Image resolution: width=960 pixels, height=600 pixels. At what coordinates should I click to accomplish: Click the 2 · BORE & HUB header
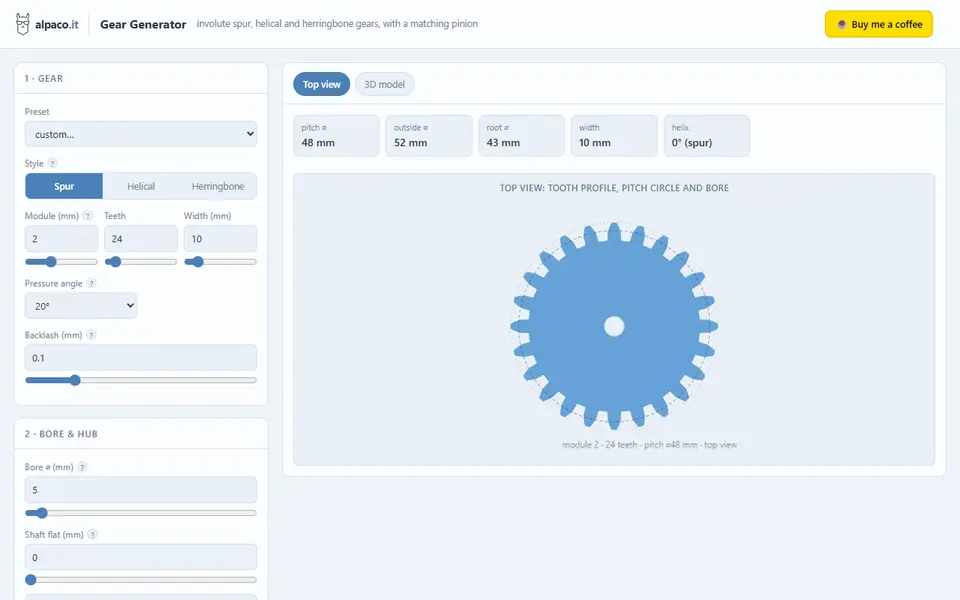pyautogui.click(x=61, y=433)
